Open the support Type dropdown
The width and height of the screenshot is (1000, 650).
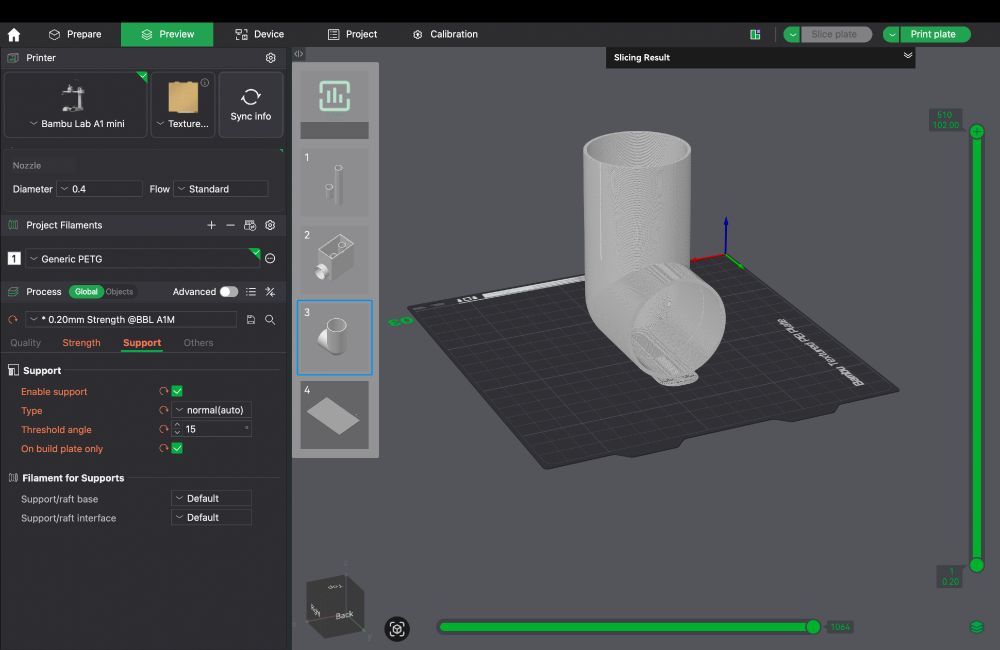pos(211,410)
